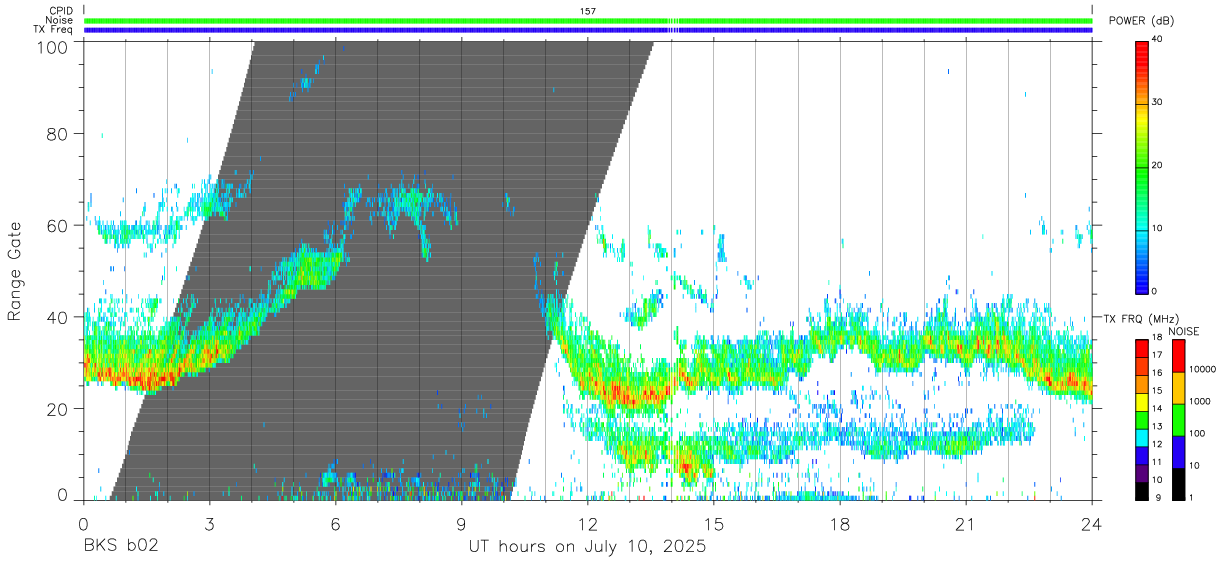Click the TX frequency legend label 9
The height and width of the screenshot is (567, 1228).
pos(1156,497)
